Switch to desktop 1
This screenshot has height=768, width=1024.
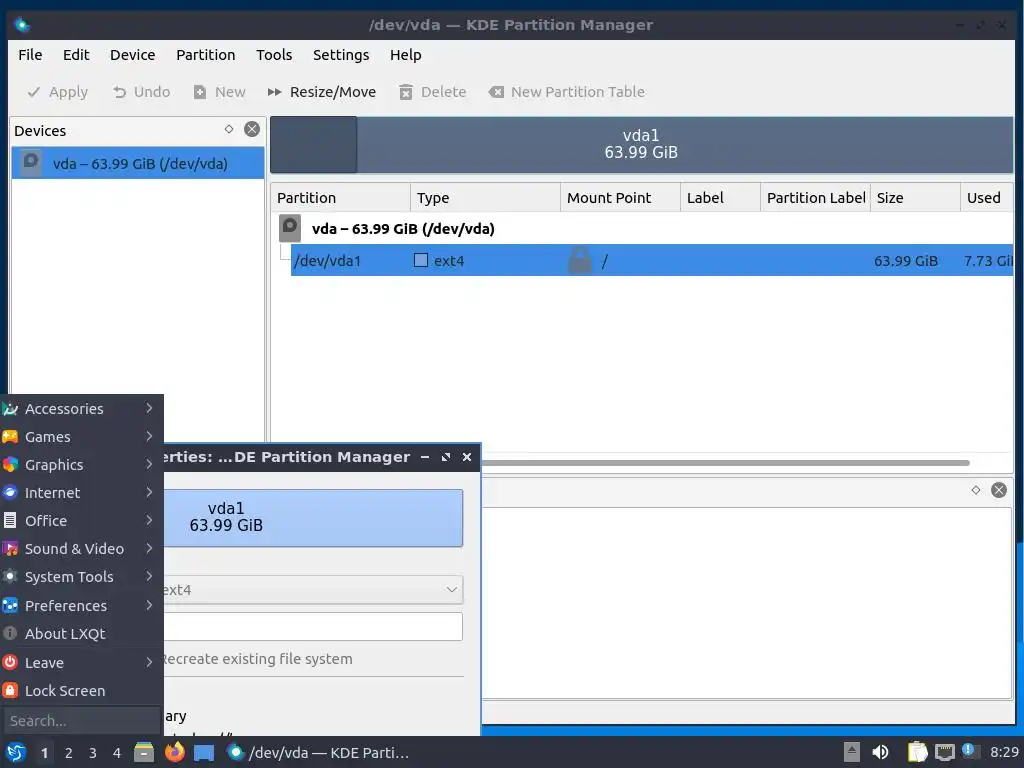44,753
